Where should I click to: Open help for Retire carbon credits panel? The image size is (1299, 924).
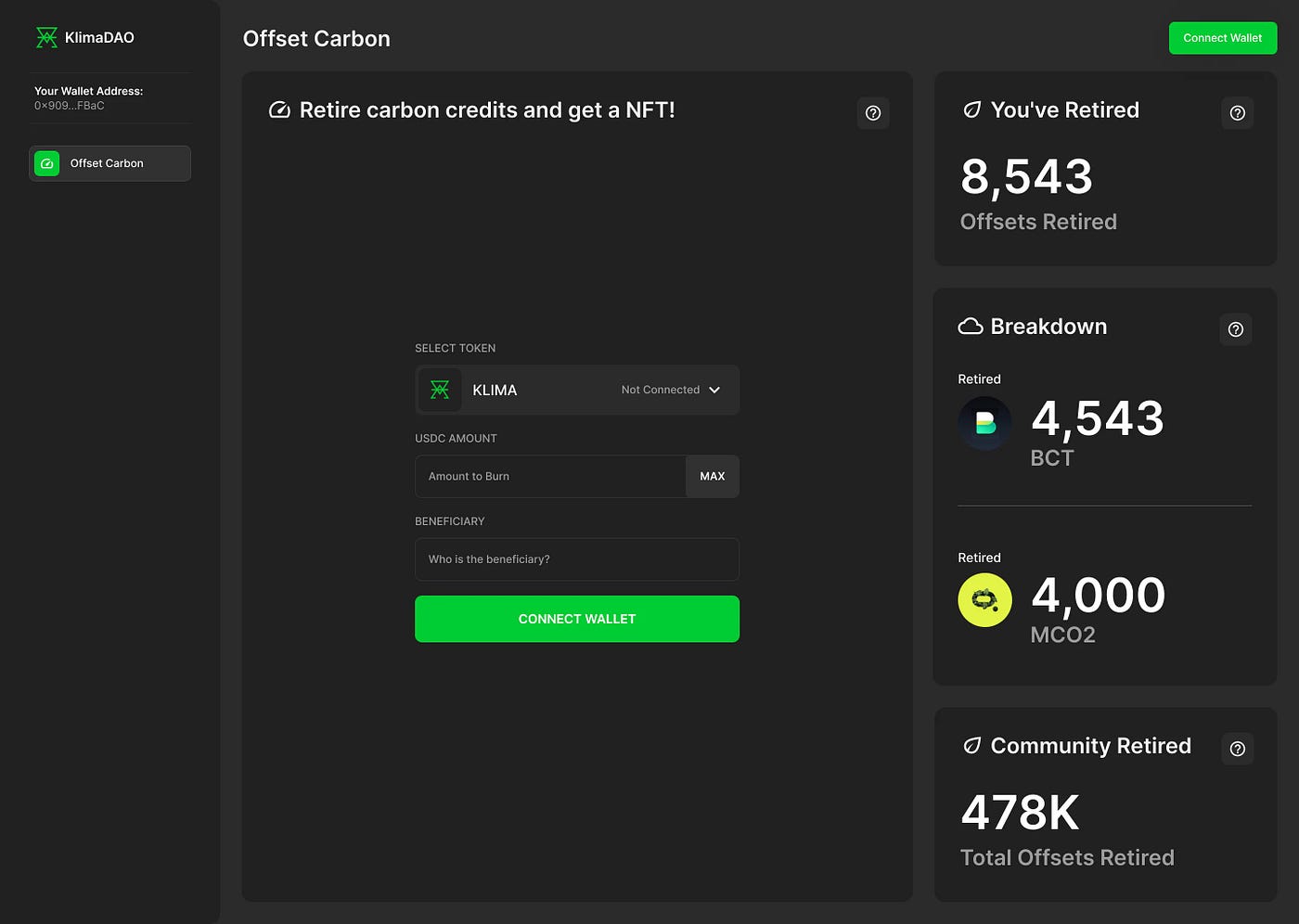pyautogui.click(x=873, y=113)
